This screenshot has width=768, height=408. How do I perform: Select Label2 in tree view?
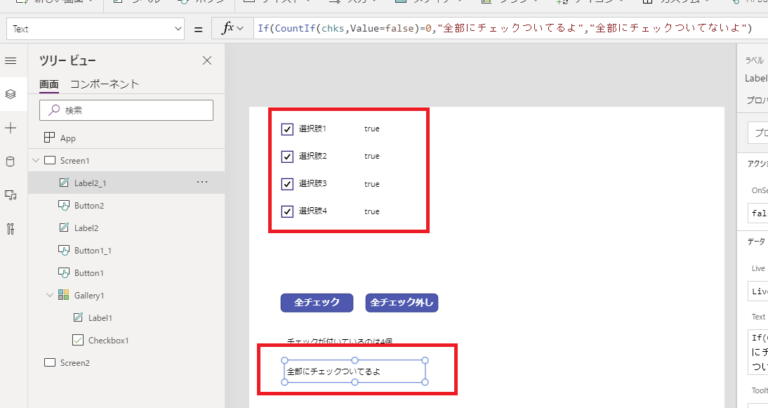click(126, 228)
